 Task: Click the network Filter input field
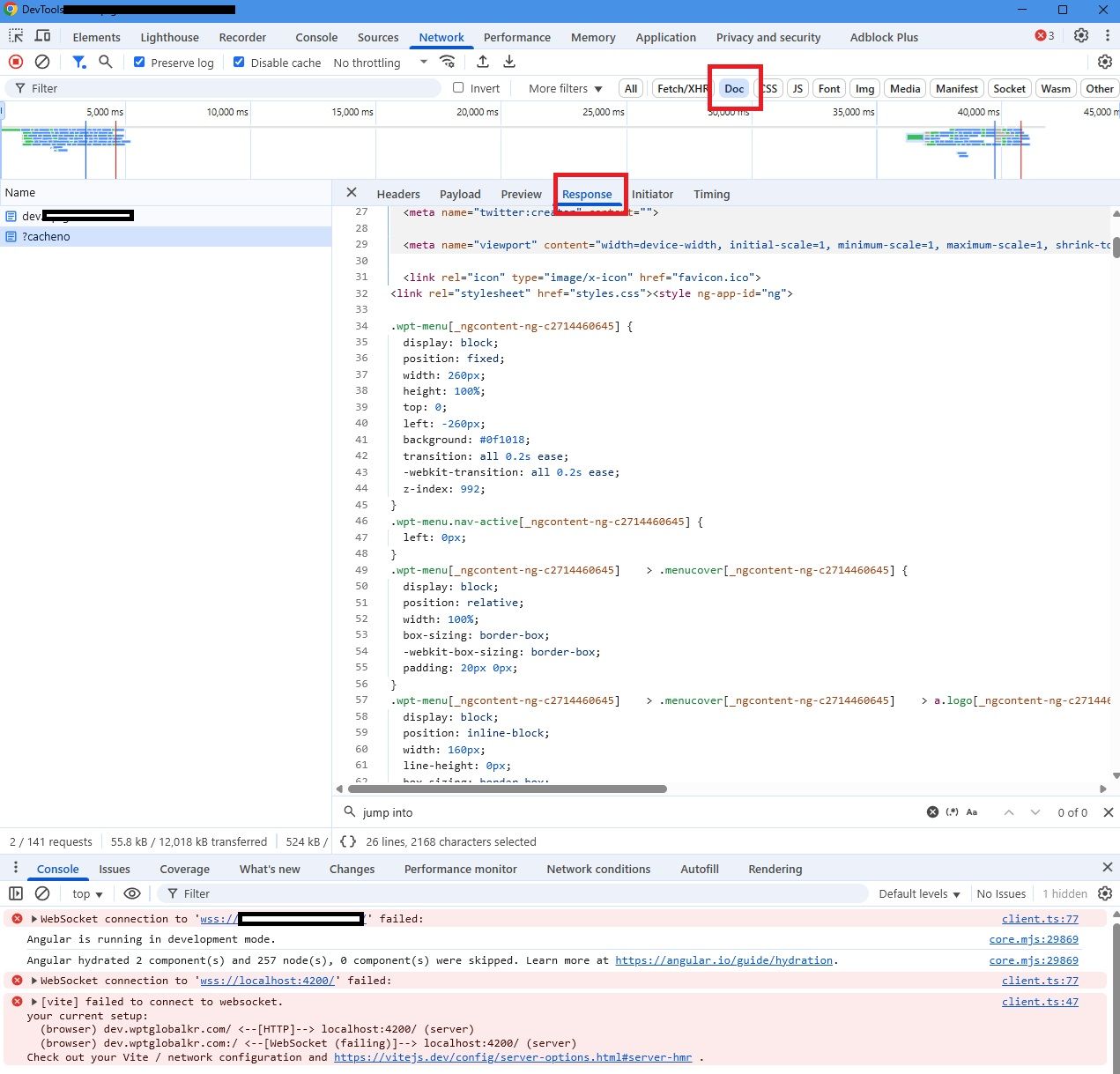coord(224,88)
